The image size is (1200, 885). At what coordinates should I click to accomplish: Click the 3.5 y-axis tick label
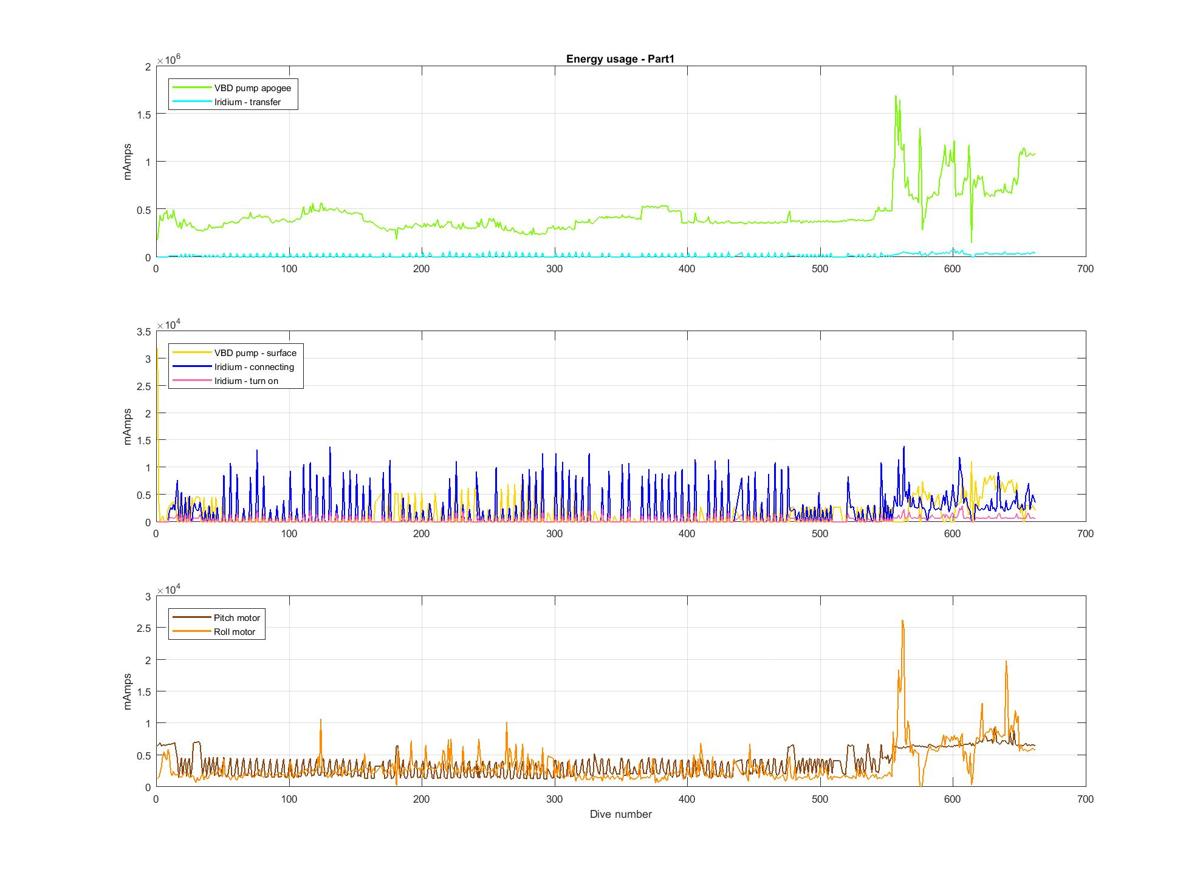point(143,331)
